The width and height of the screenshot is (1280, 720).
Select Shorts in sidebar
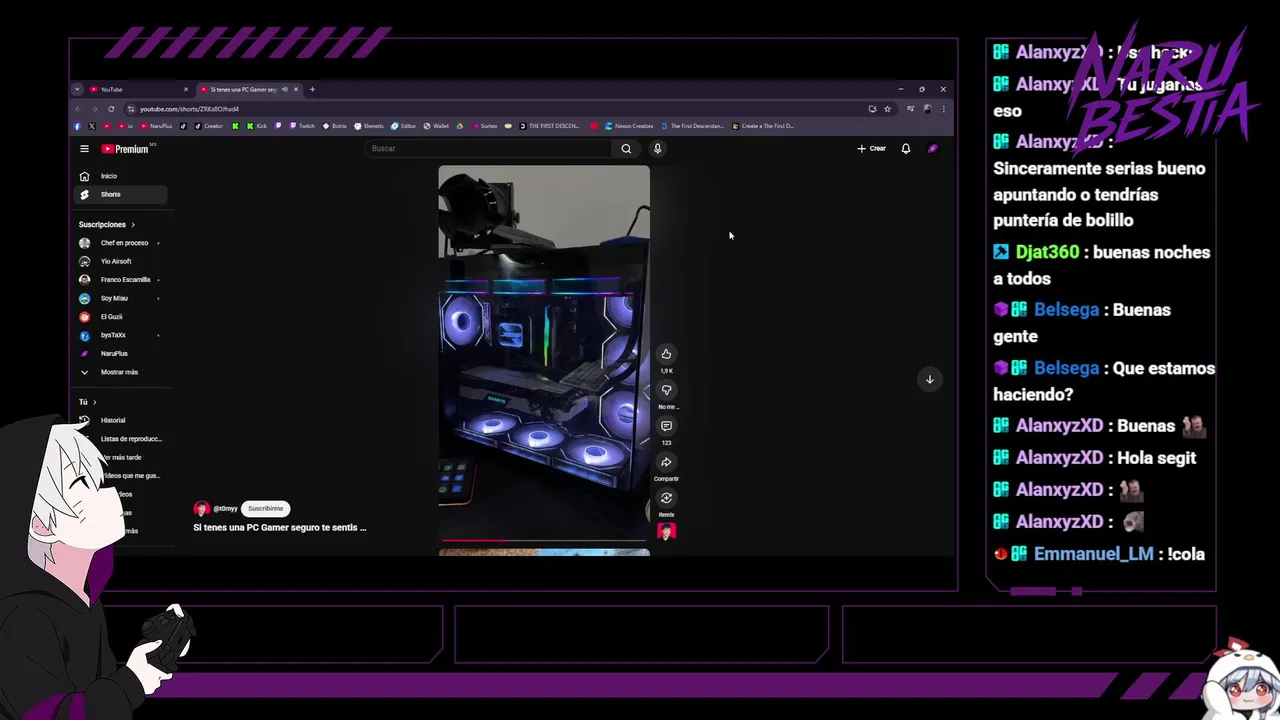tap(120, 194)
